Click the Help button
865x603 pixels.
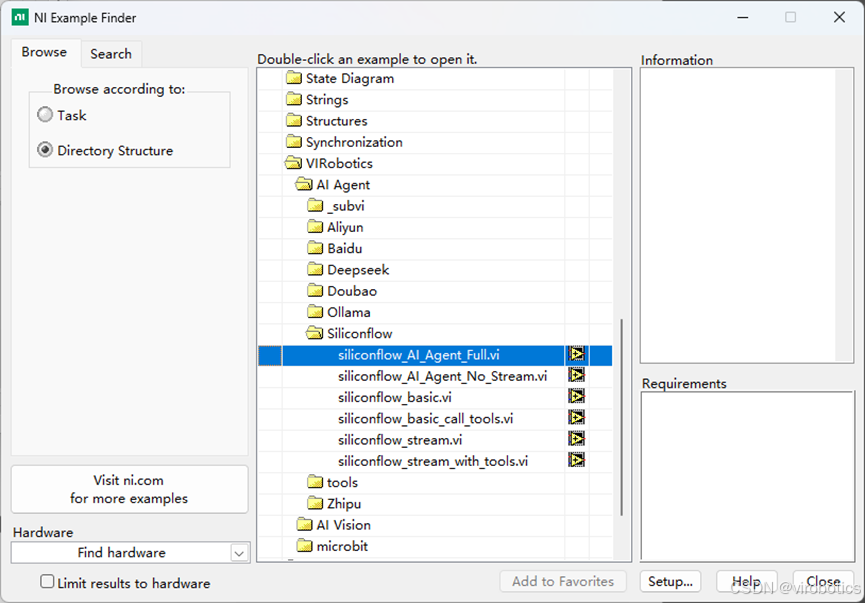(746, 581)
